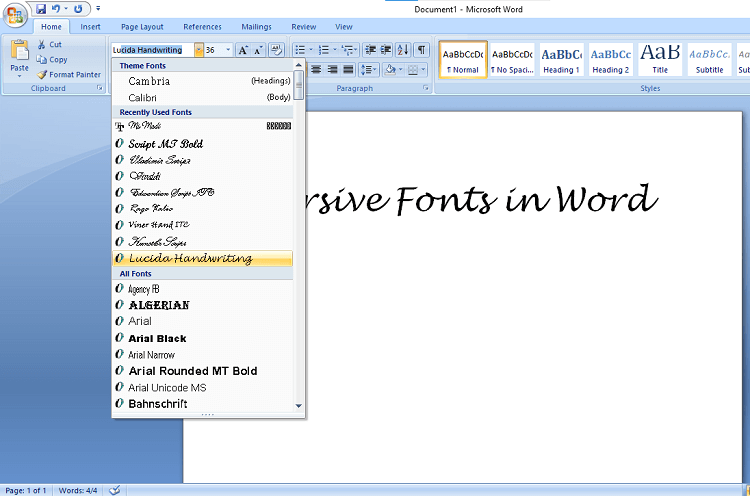Image resolution: width=750 pixels, height=496 pixels.
Task: Apply borders to the selection
Action: point(413,70)
